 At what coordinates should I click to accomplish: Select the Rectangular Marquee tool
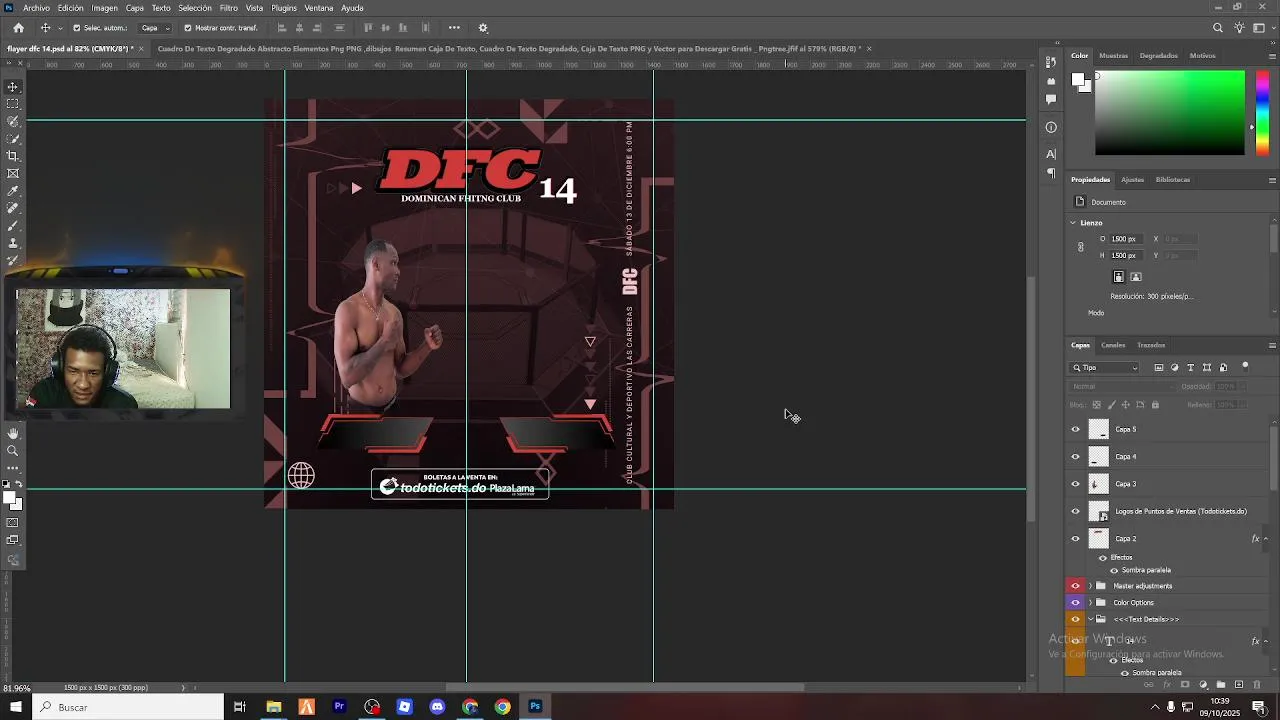tap(13, 104)
